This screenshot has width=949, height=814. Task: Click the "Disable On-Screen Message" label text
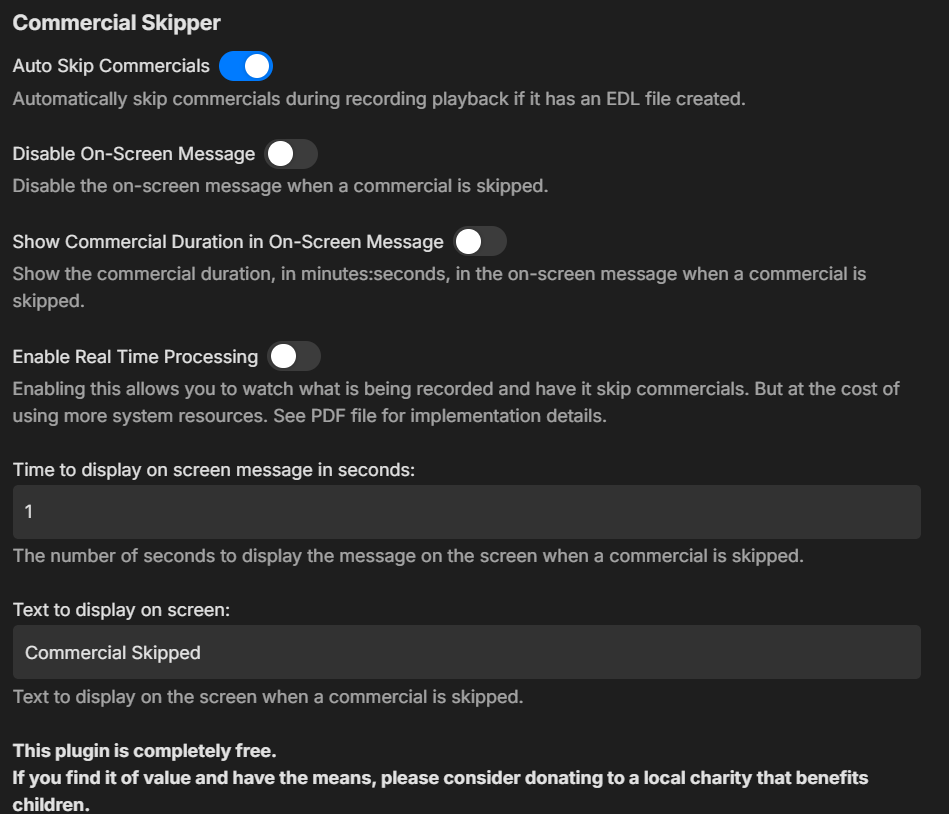(133, 154)
